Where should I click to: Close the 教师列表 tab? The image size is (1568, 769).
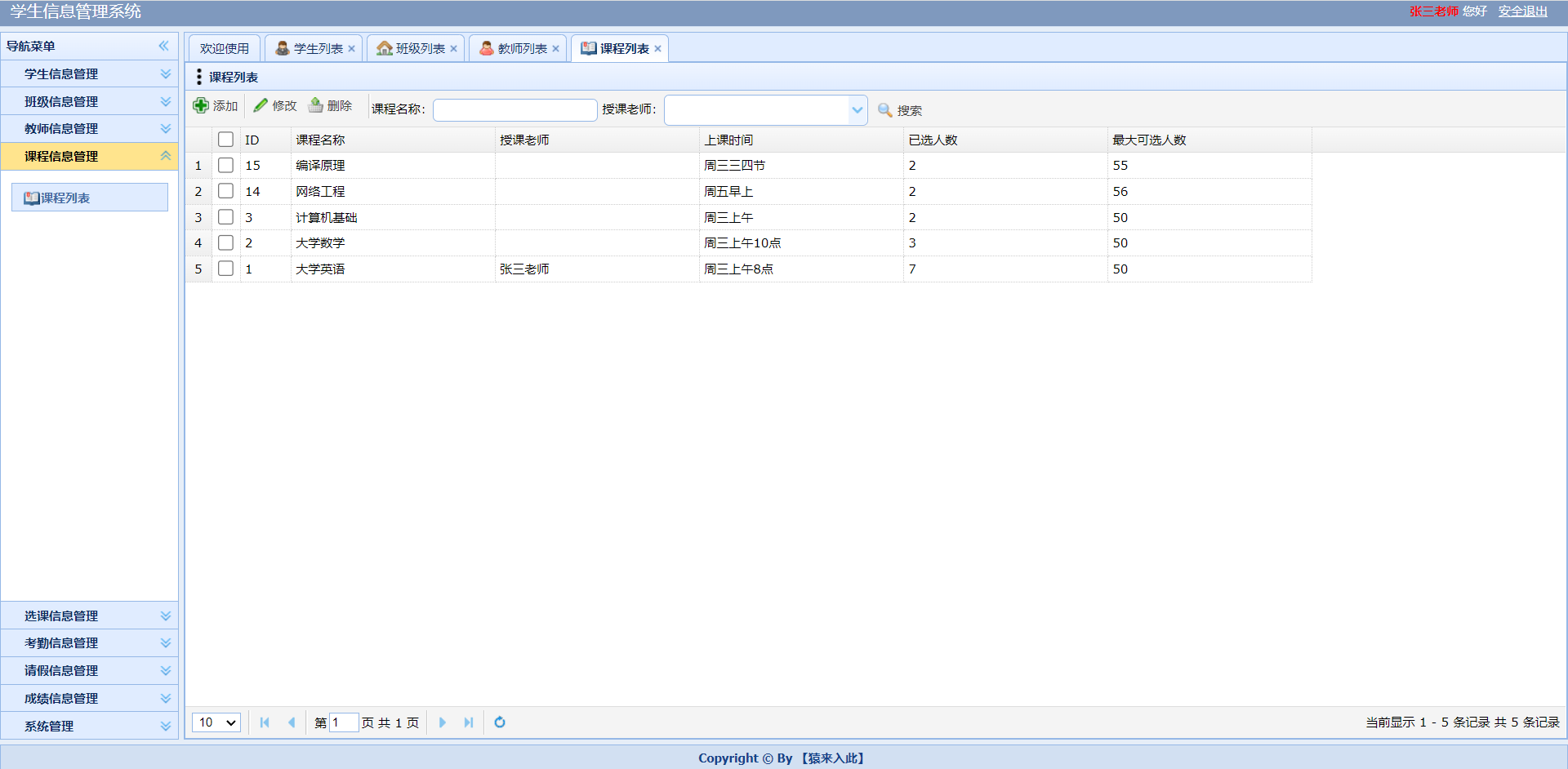tap(556, 49)
